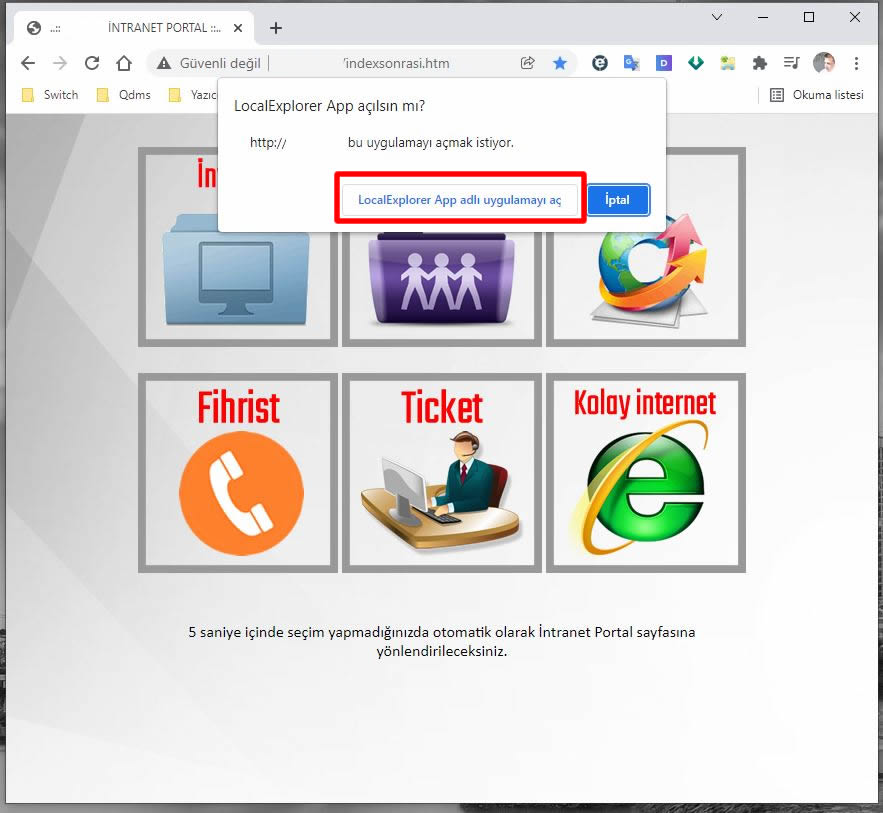Click the LocalExplorer App adlı uygulamayı aç button
Screen dimensions: 883x813
460,200
